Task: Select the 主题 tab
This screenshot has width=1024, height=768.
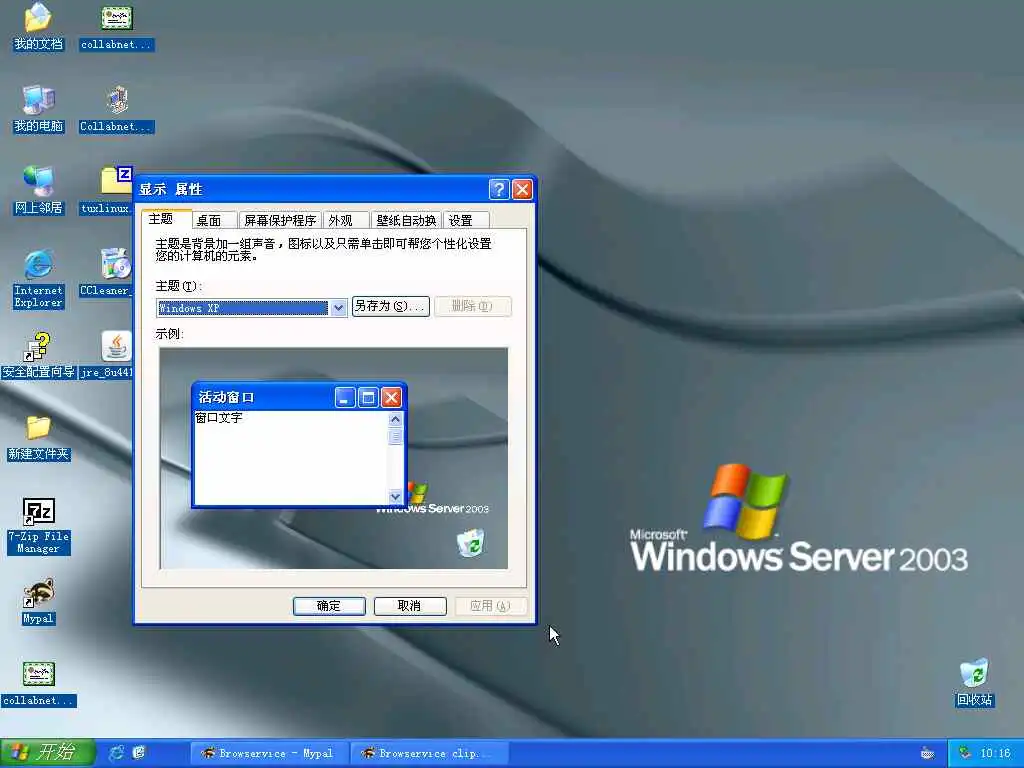Action: pos(166,219)
